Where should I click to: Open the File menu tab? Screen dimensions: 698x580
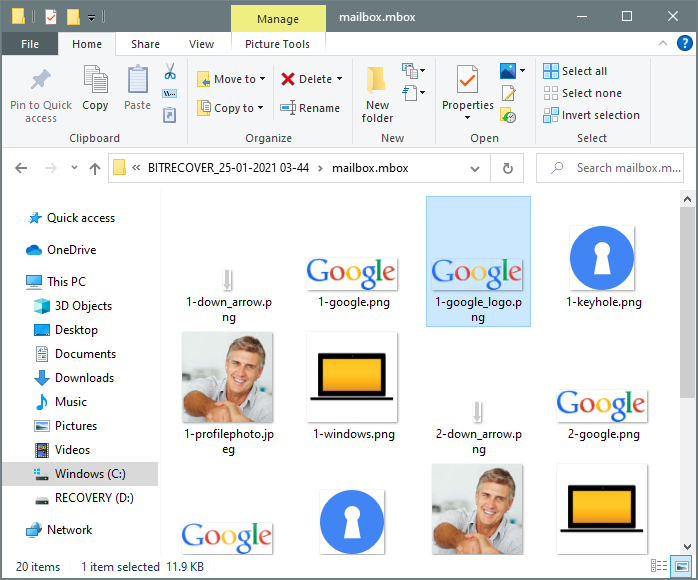click(x=30, y=44)
